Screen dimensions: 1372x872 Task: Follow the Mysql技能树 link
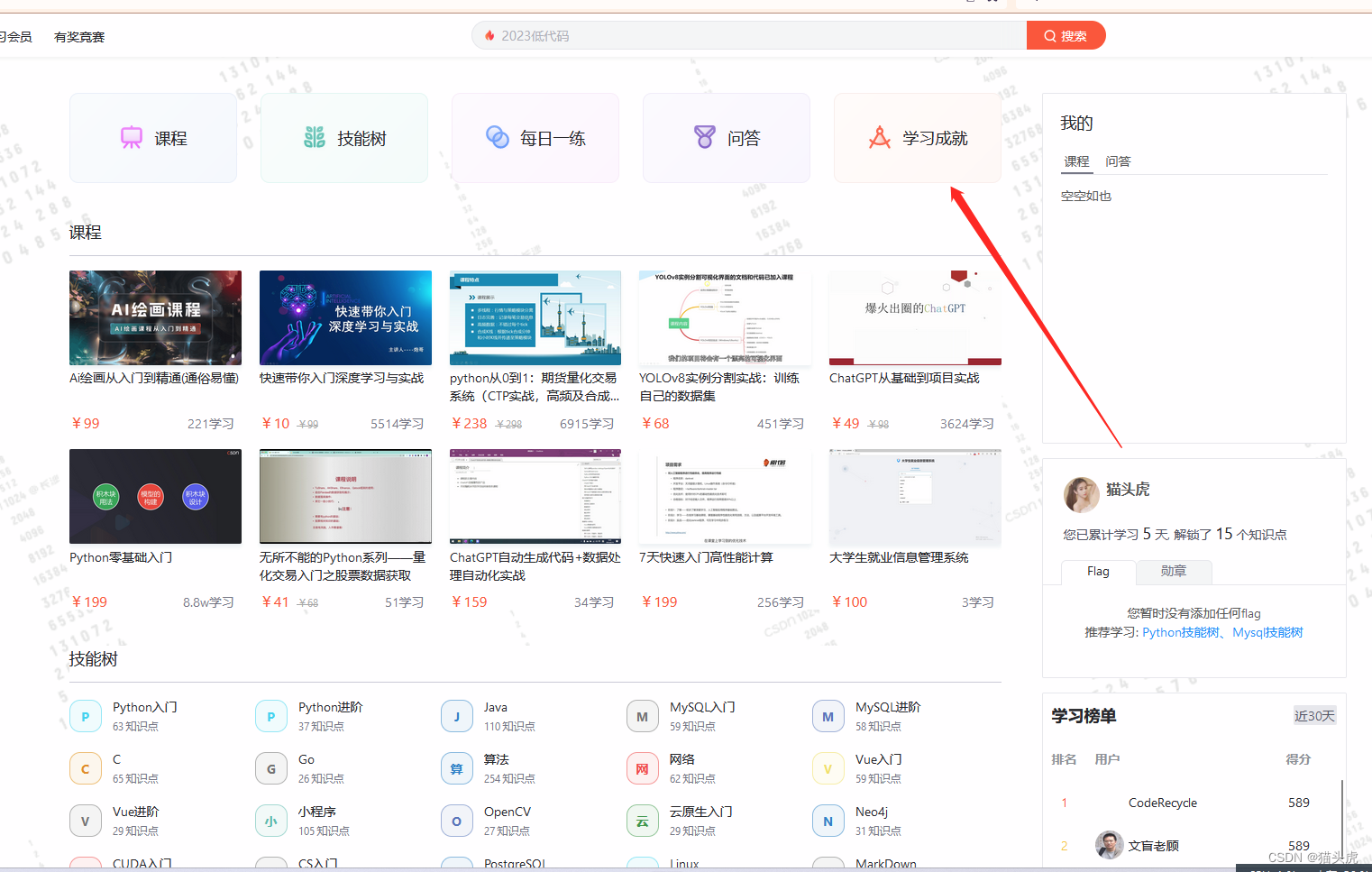tap(1267, 632)
